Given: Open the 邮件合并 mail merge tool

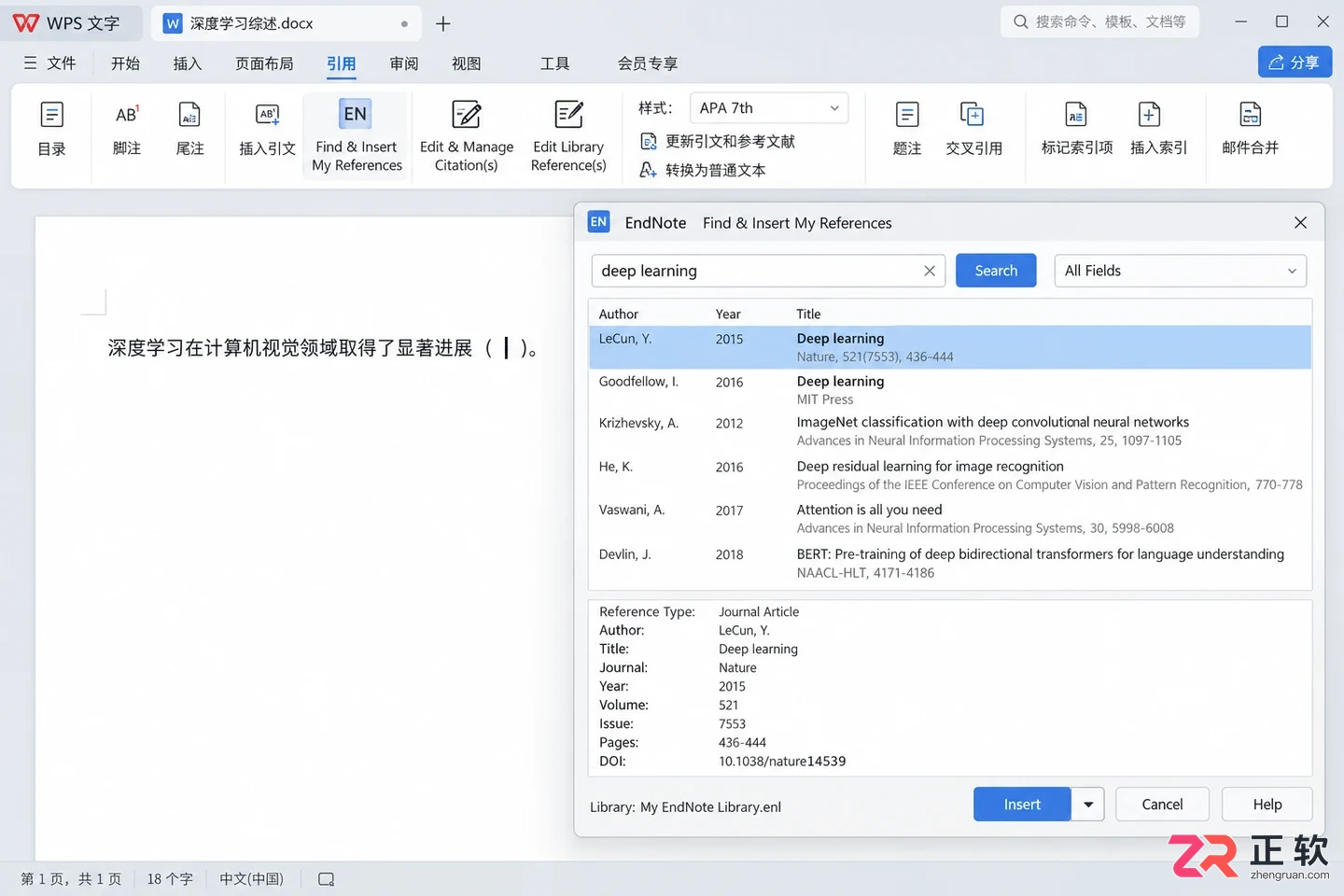Looking at the screenshot, I should tap(1250, 131).
